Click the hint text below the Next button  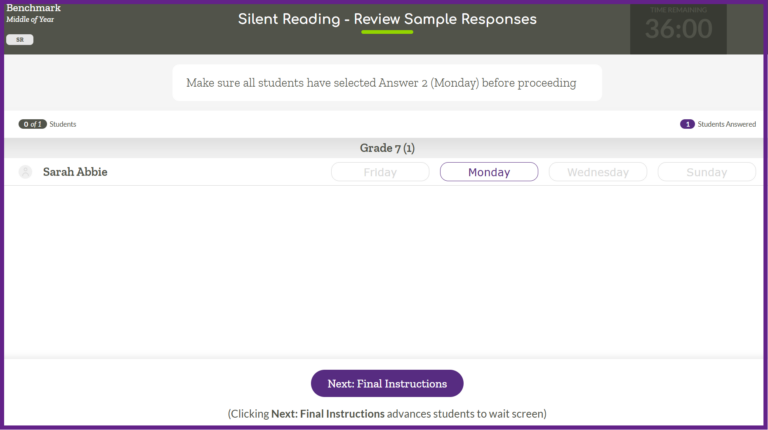[387, 413]
